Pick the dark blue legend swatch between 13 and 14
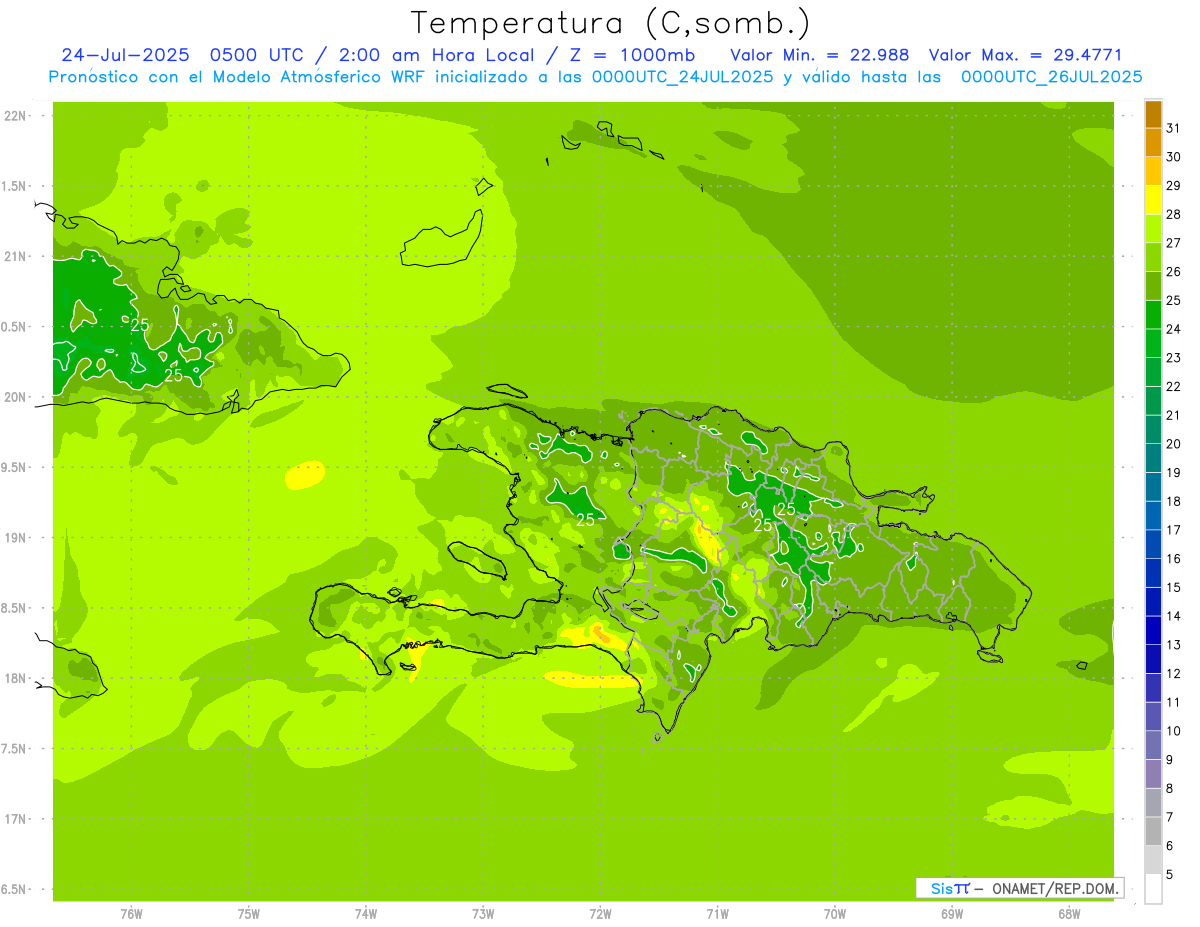This screenshot has height=927, width=1200. coord(1153,631)
